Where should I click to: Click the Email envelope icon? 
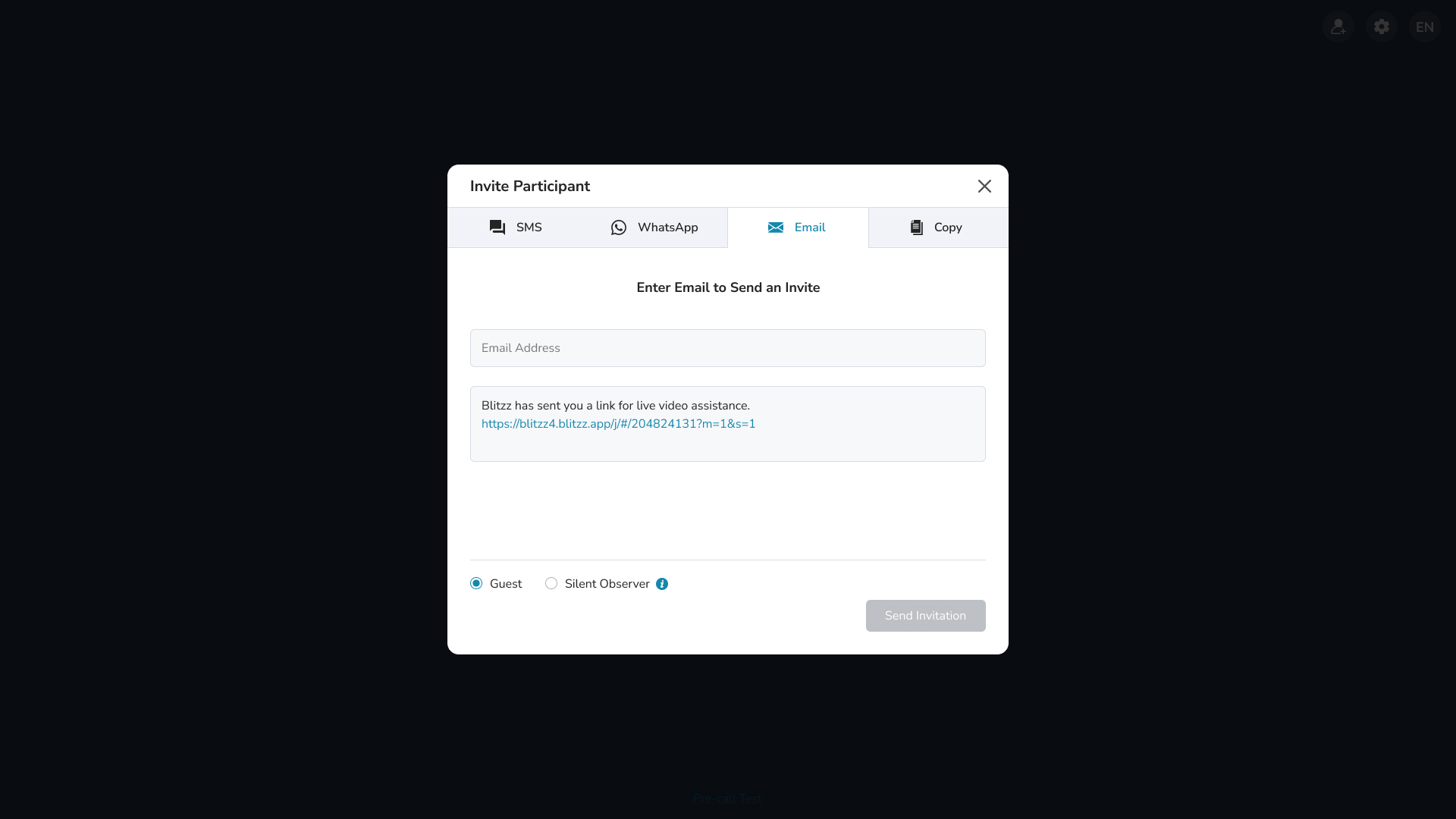tap(776, 227)
